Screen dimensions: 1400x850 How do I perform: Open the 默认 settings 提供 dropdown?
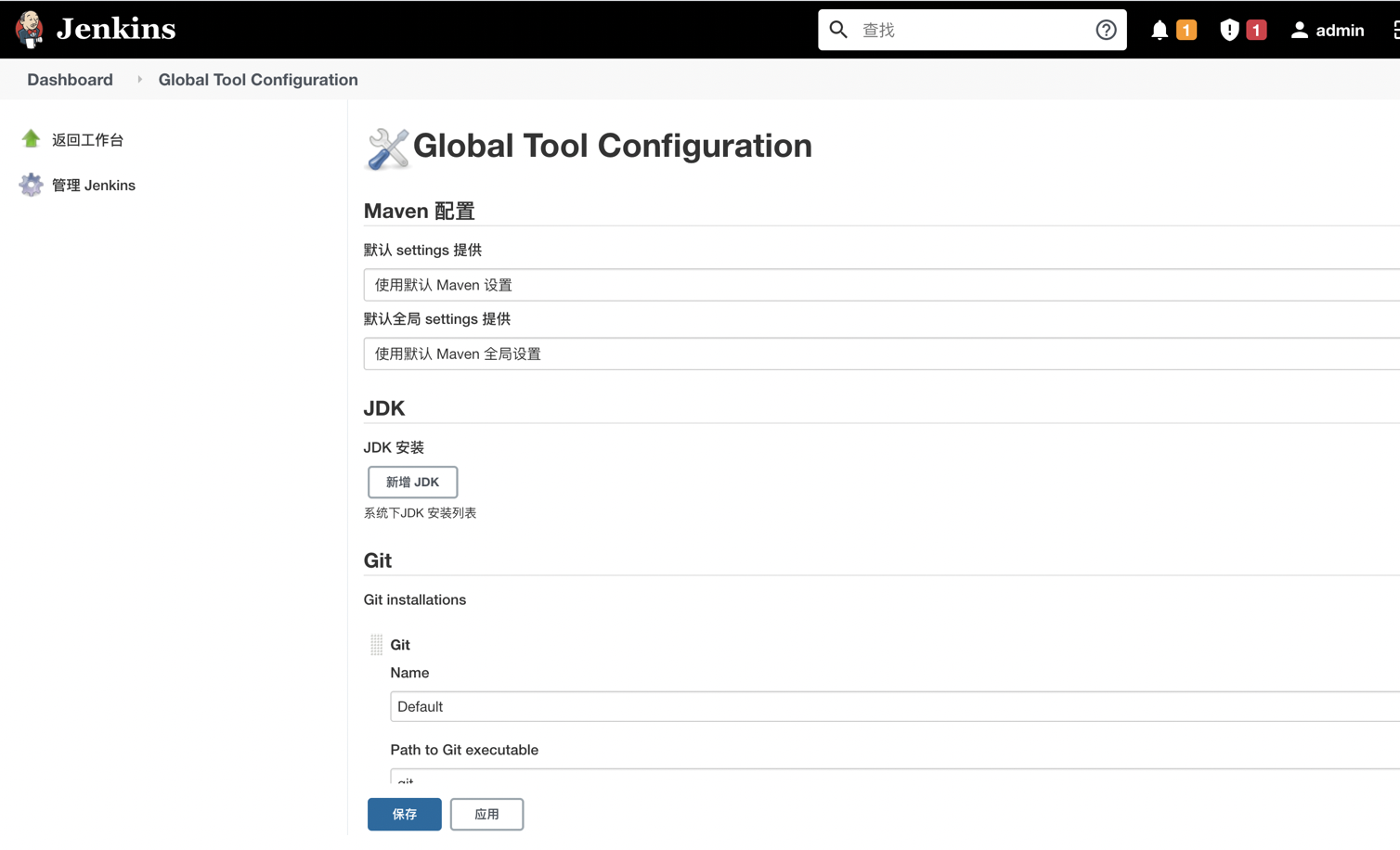click(x=882, y=285)
